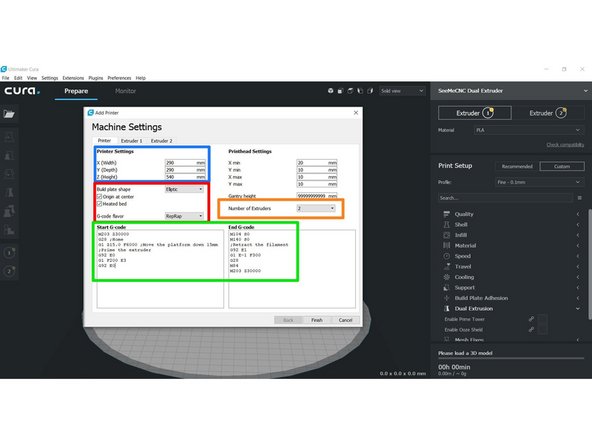Screen dimensions: 592x444
Task: Expand the Material settings category chevron
Action: [x=578, y=245]
